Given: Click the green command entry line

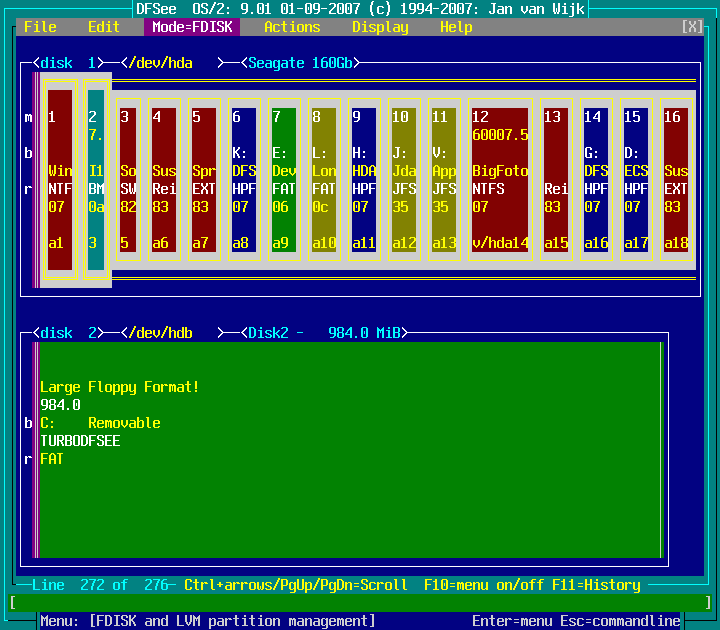Looking at the screenshot, I should pos(360,602).
